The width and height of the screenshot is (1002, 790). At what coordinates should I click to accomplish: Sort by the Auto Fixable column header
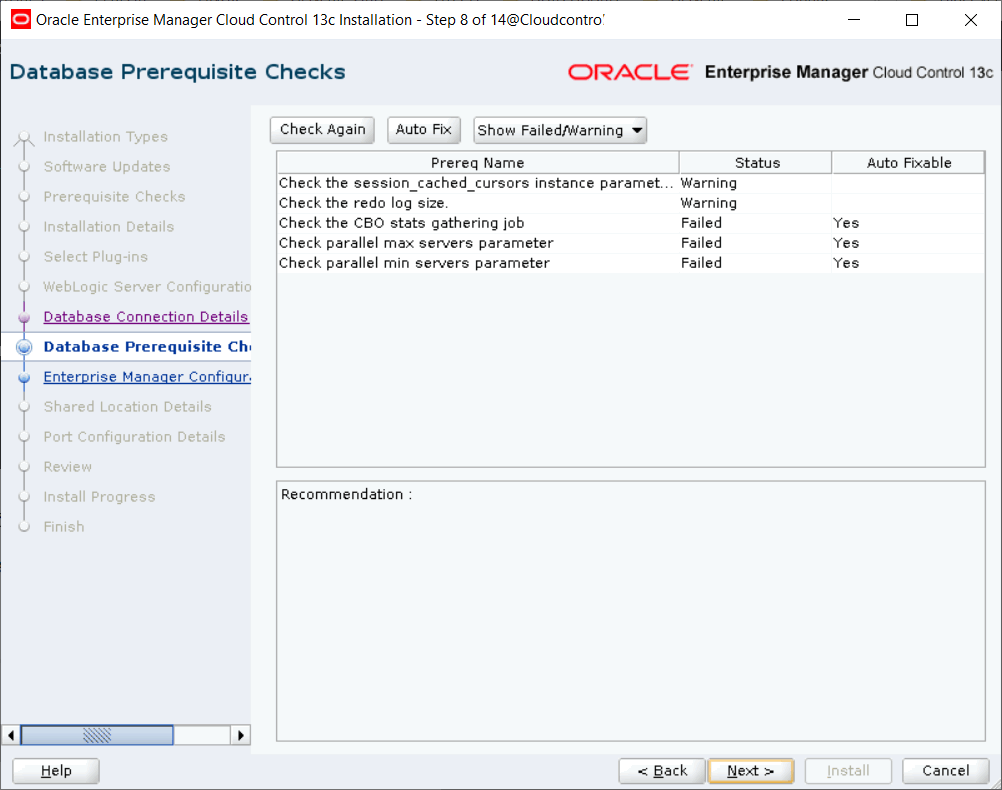coord(909,163)
